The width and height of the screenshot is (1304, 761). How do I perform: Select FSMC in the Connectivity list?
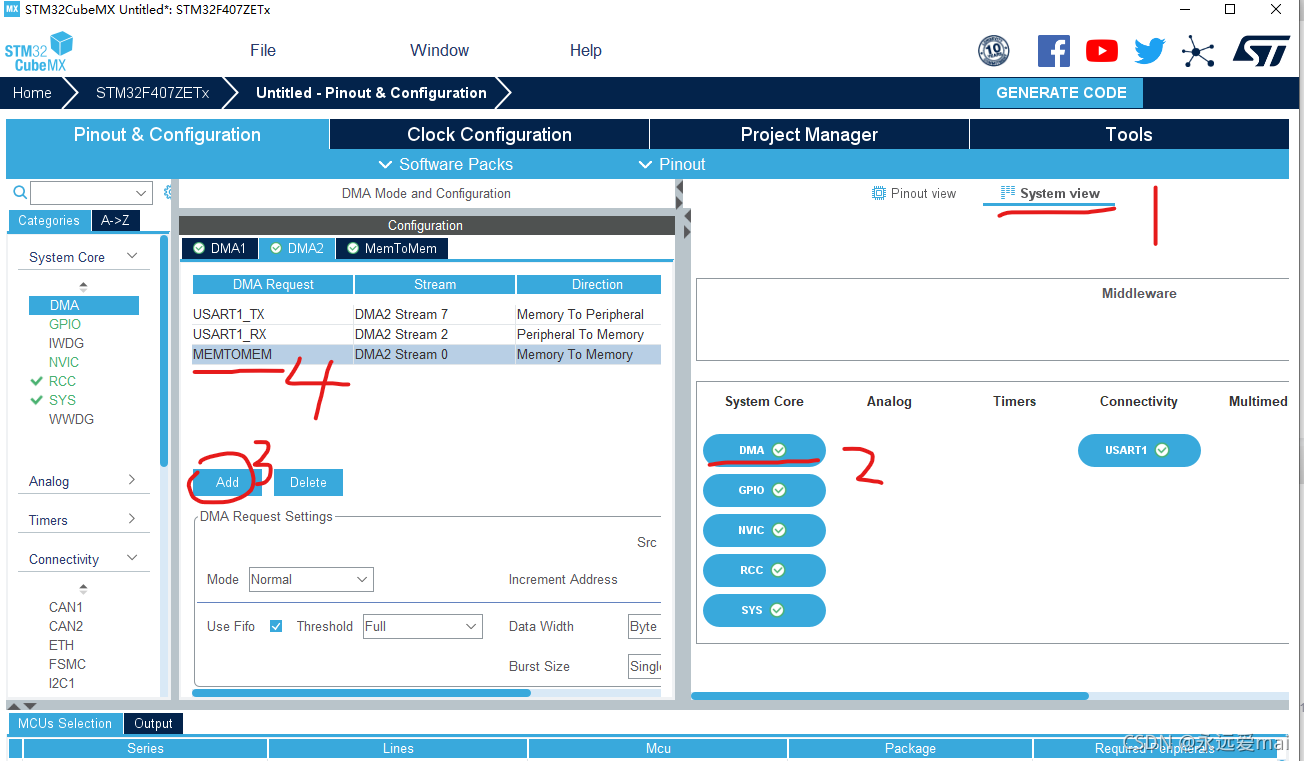click(x=67, y=664)
